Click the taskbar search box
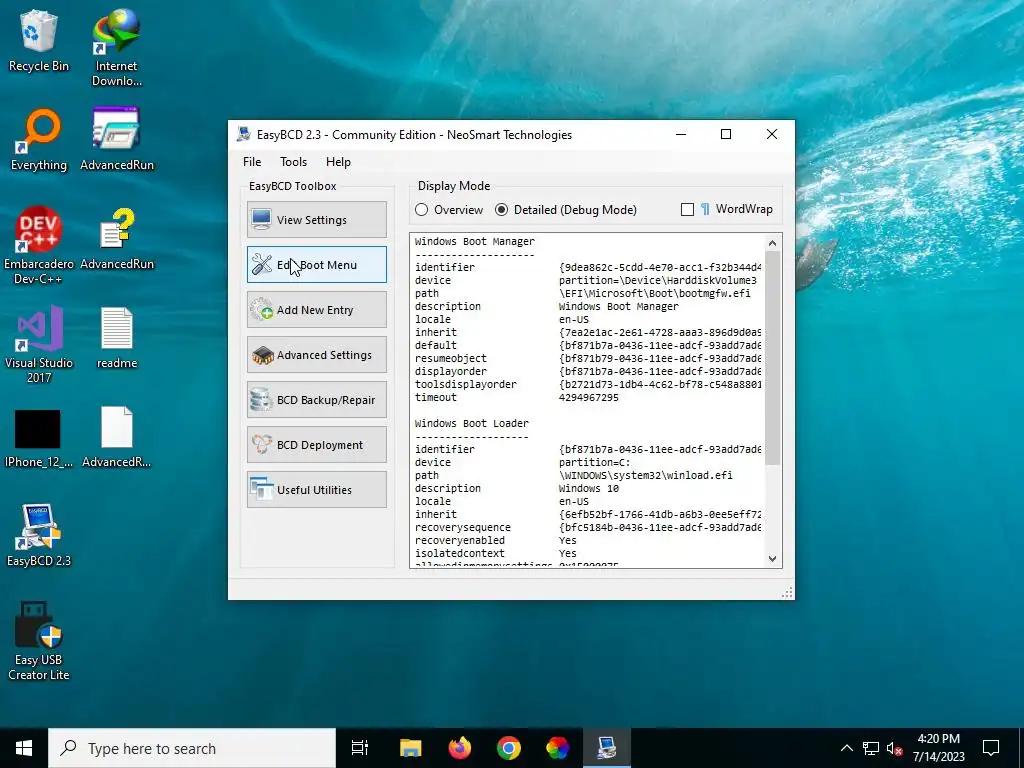 [x=192, y=748]
